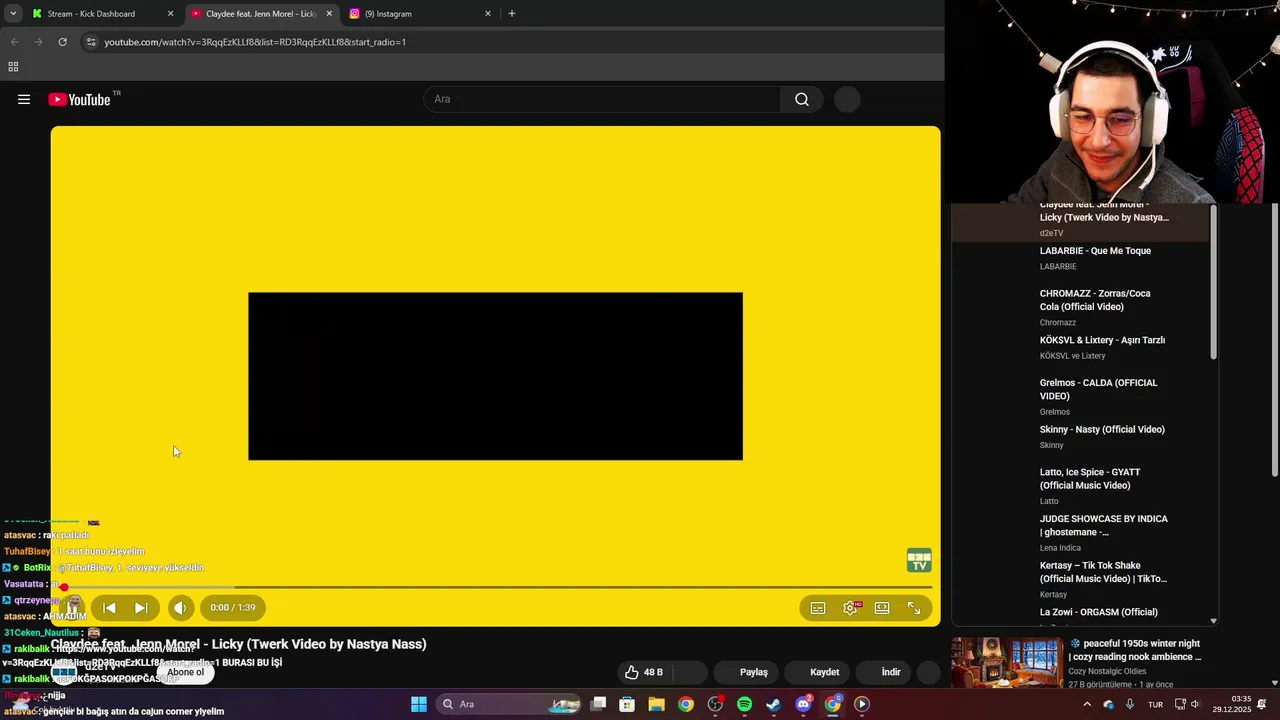This screenshot has width=1280, height=720.
Task: Open the more actions button beside İndir
Action: coord(929,672)
